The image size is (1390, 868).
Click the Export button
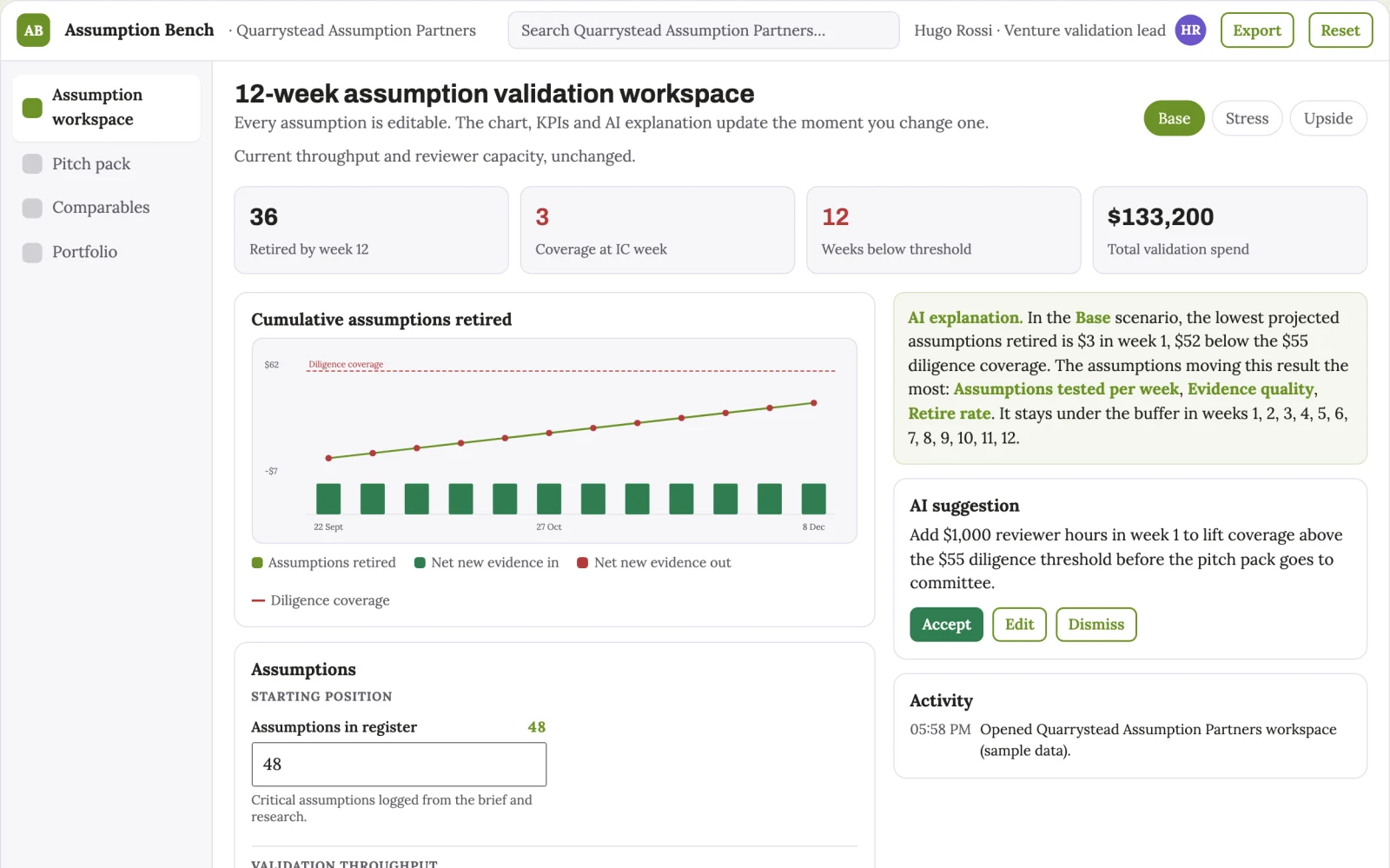click(x=1257, y=30)
